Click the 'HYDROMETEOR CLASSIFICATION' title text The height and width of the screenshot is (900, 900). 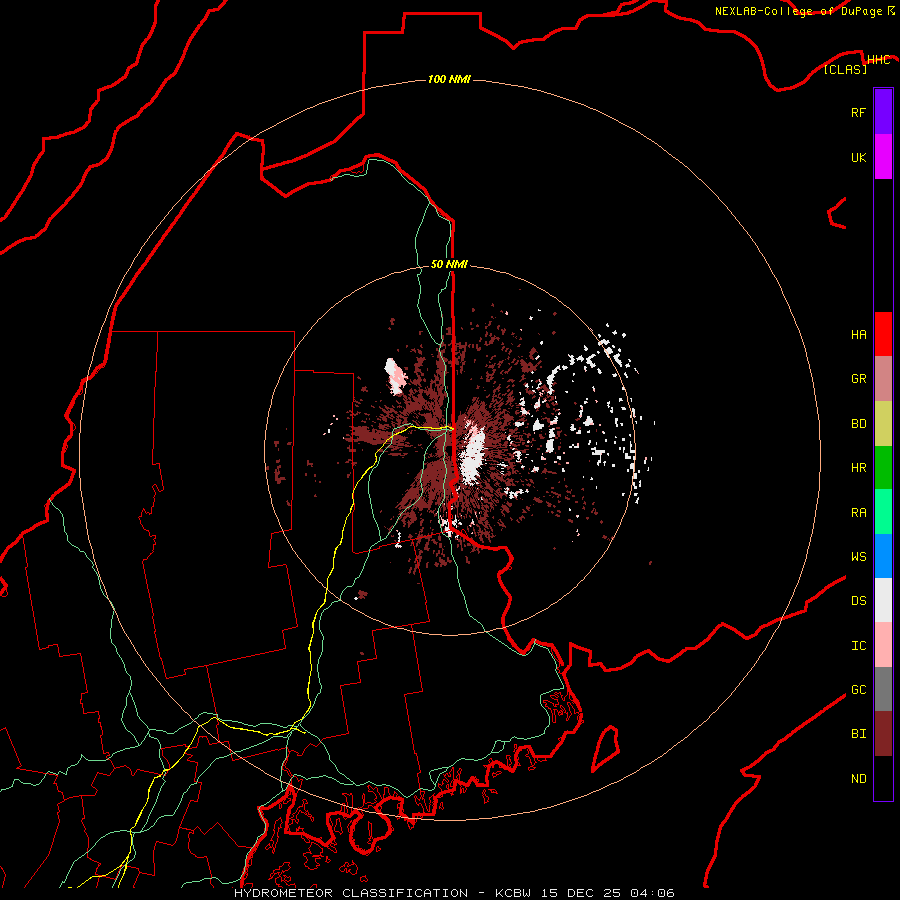pyautogui.click(x=351, y=893)
